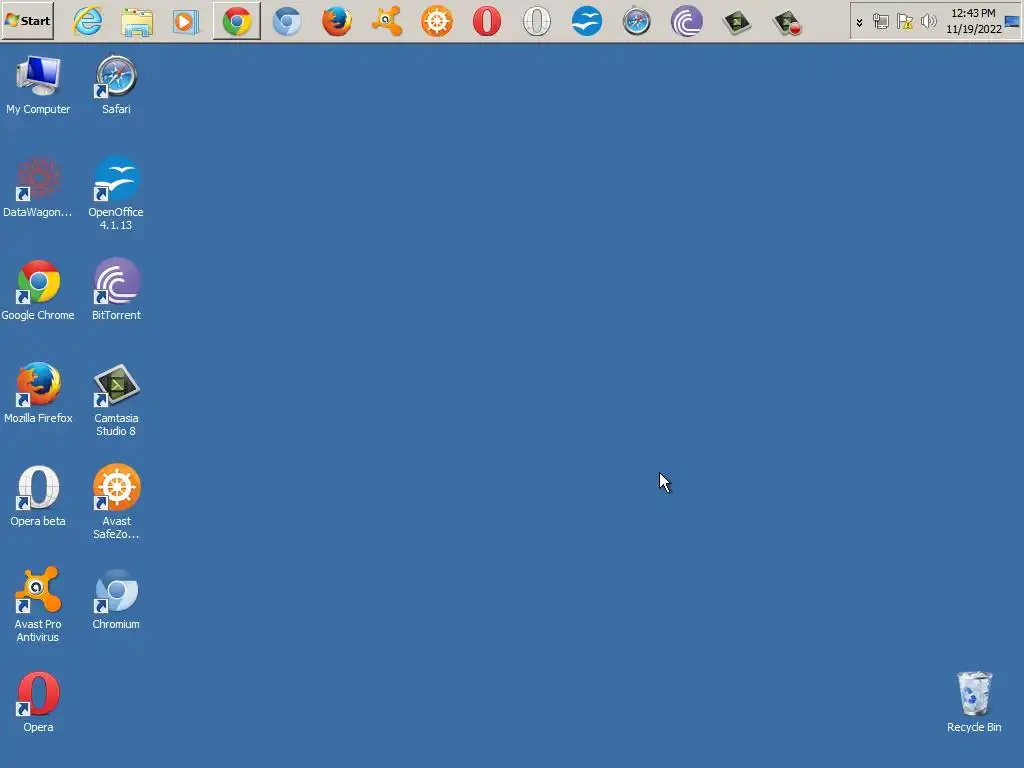
Task: Click Show Desktop button in tray corner
Action: (x=1012, y=22)
